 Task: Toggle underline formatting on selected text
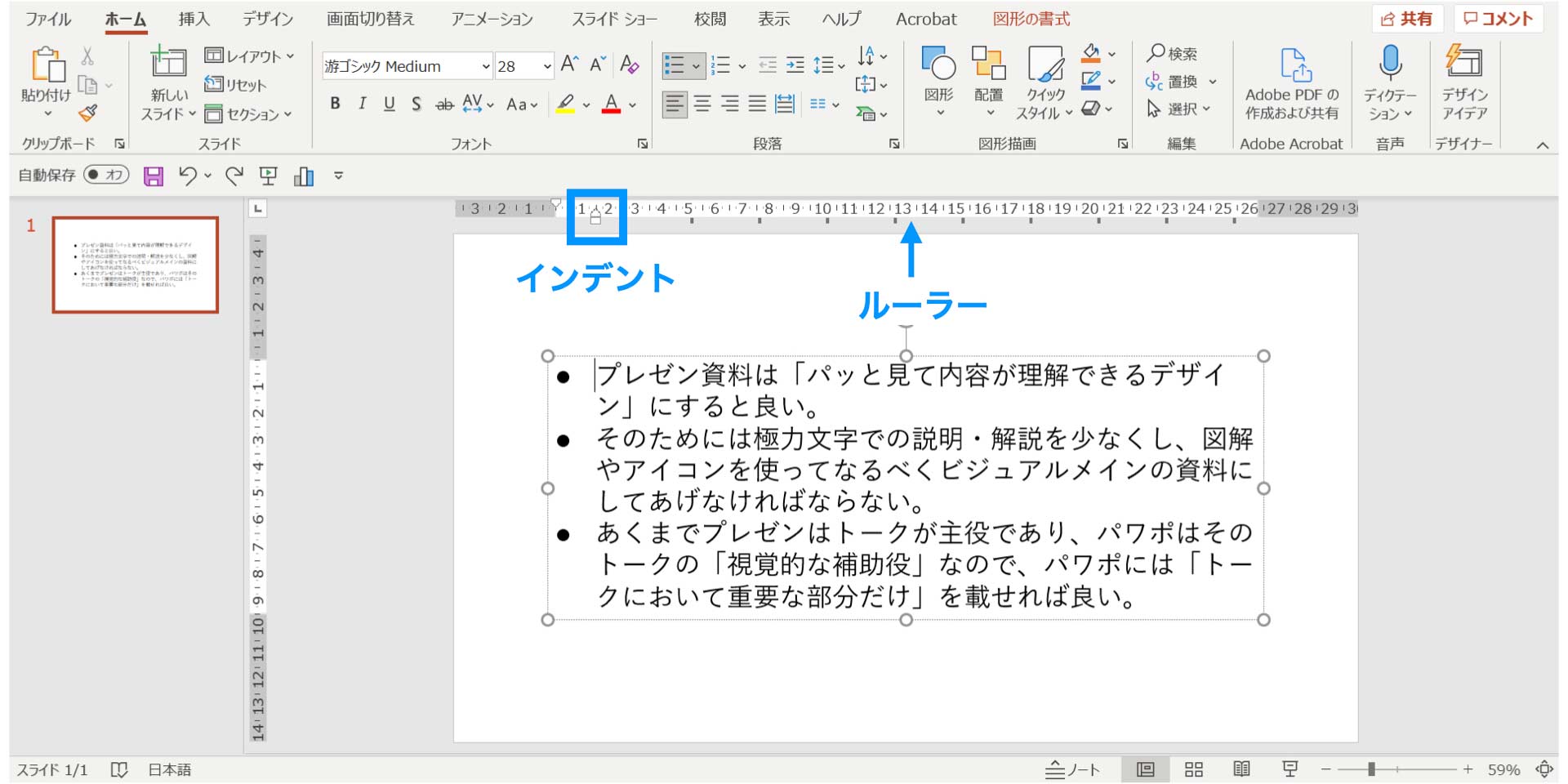coord(390,104)
